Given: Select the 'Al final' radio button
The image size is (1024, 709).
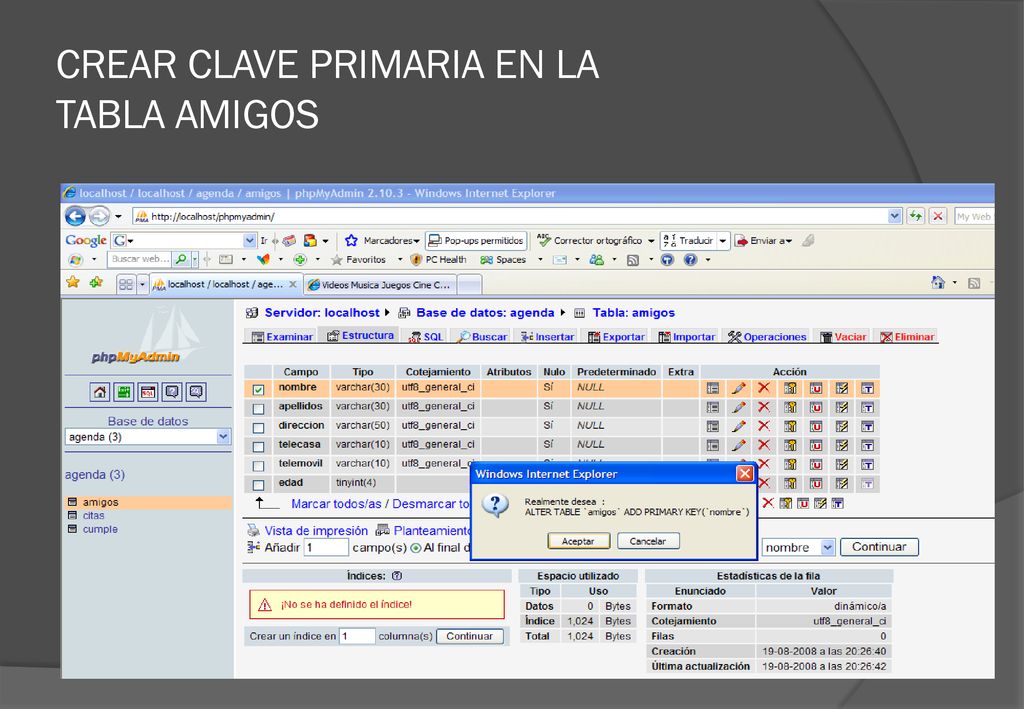Looking at the screenshot, I should point(415,548).
